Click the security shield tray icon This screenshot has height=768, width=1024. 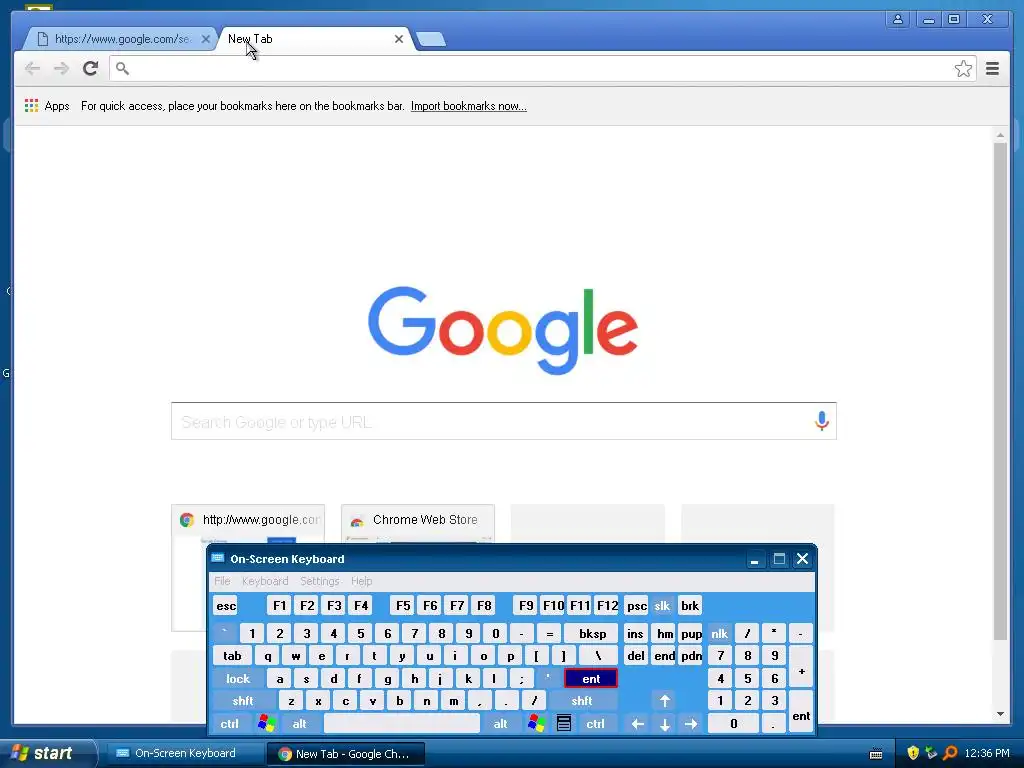pyautogui.click(x=912, y=753)
